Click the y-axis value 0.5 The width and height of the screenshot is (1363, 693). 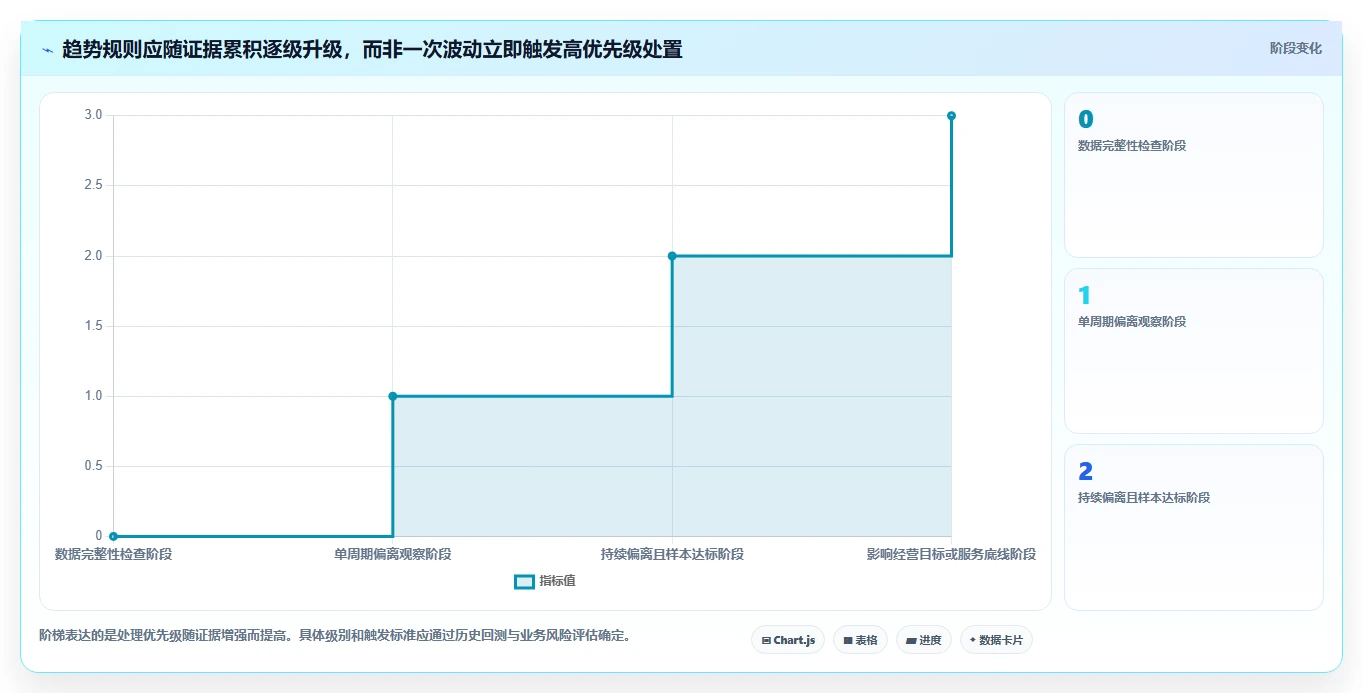click(x=93, y=466)
